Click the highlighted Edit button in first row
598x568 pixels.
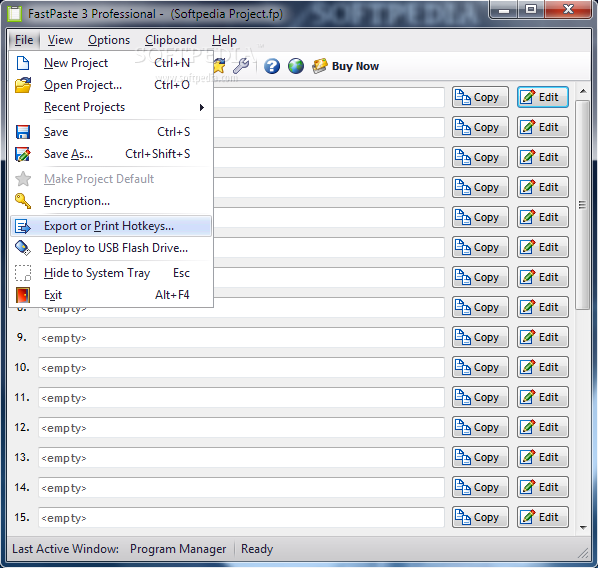543,97
